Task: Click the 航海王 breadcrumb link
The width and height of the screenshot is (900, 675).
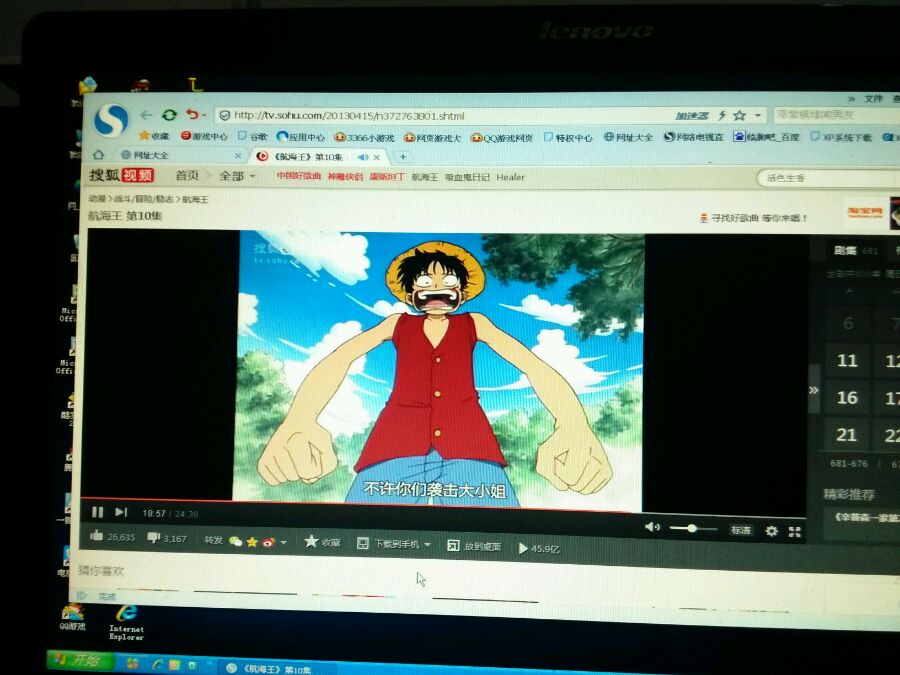Action: click(x=195, y=199)
